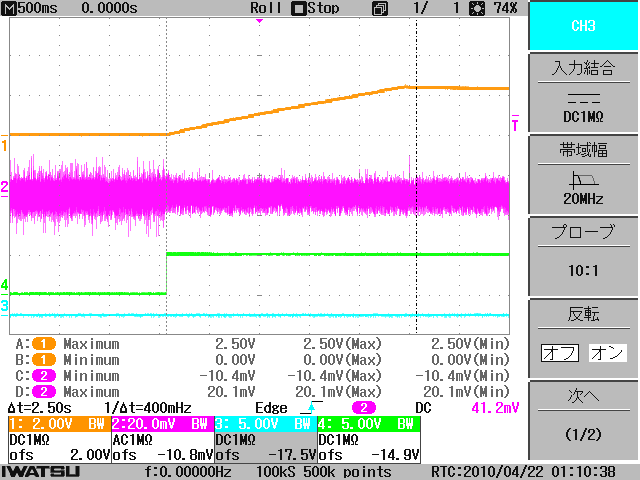Select channel 4 ground marker
This screenshot has width=640, height=480.
coord(4,285)
